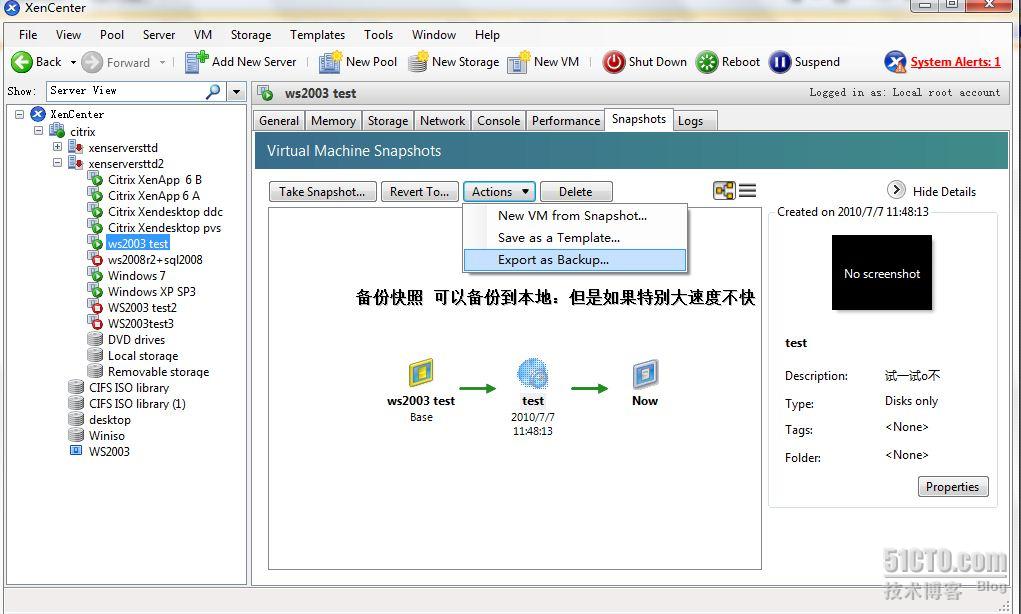Open the Show view dropdown arrow
The width and height of the screenshot is (1021, 614).
pos(236,91)
